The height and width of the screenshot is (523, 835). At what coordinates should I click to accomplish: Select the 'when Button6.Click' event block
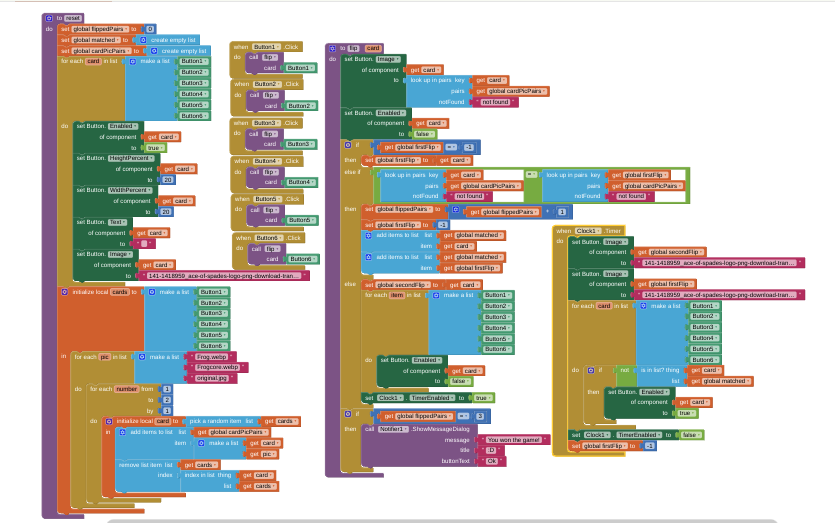(x=245, y=238)
